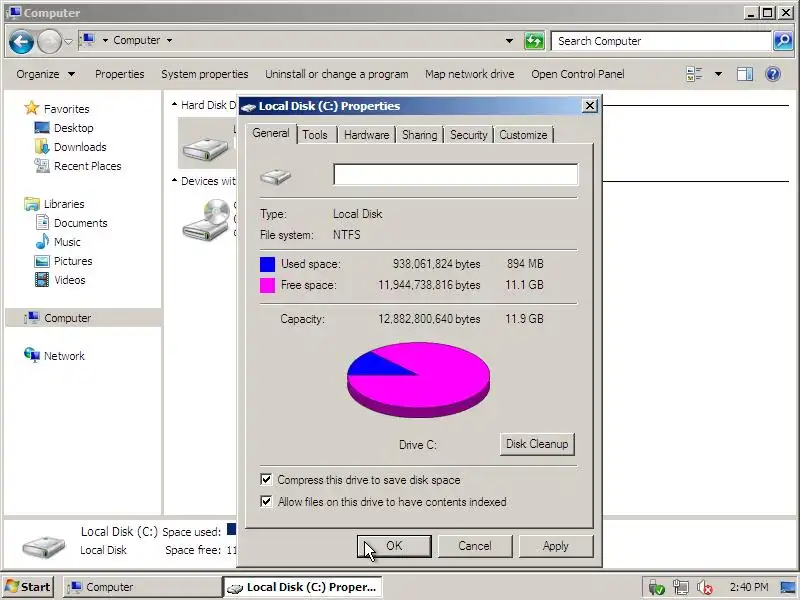Click the Search Computer box
This screenshot has height=600, width=800.
coord(662,41)
